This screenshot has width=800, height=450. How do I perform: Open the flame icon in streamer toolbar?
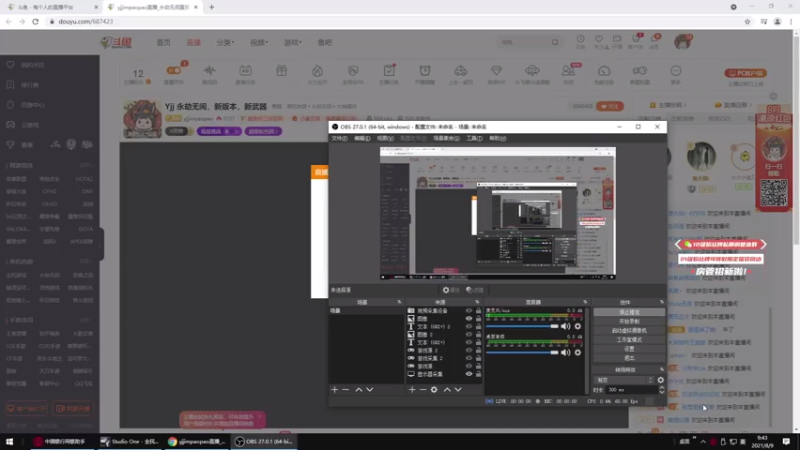point(317,71)
